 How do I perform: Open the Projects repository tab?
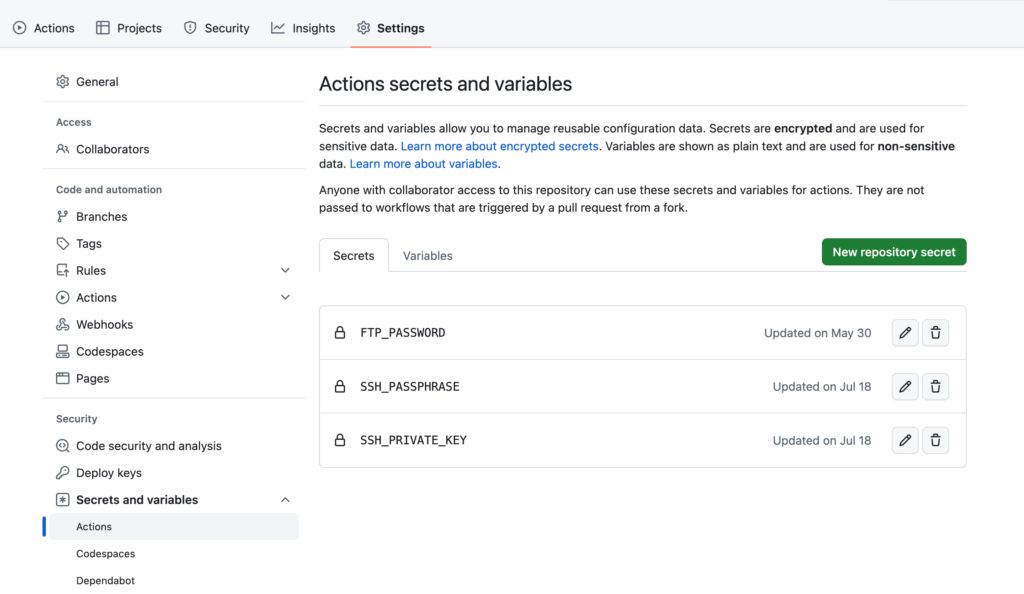point(129,28)
